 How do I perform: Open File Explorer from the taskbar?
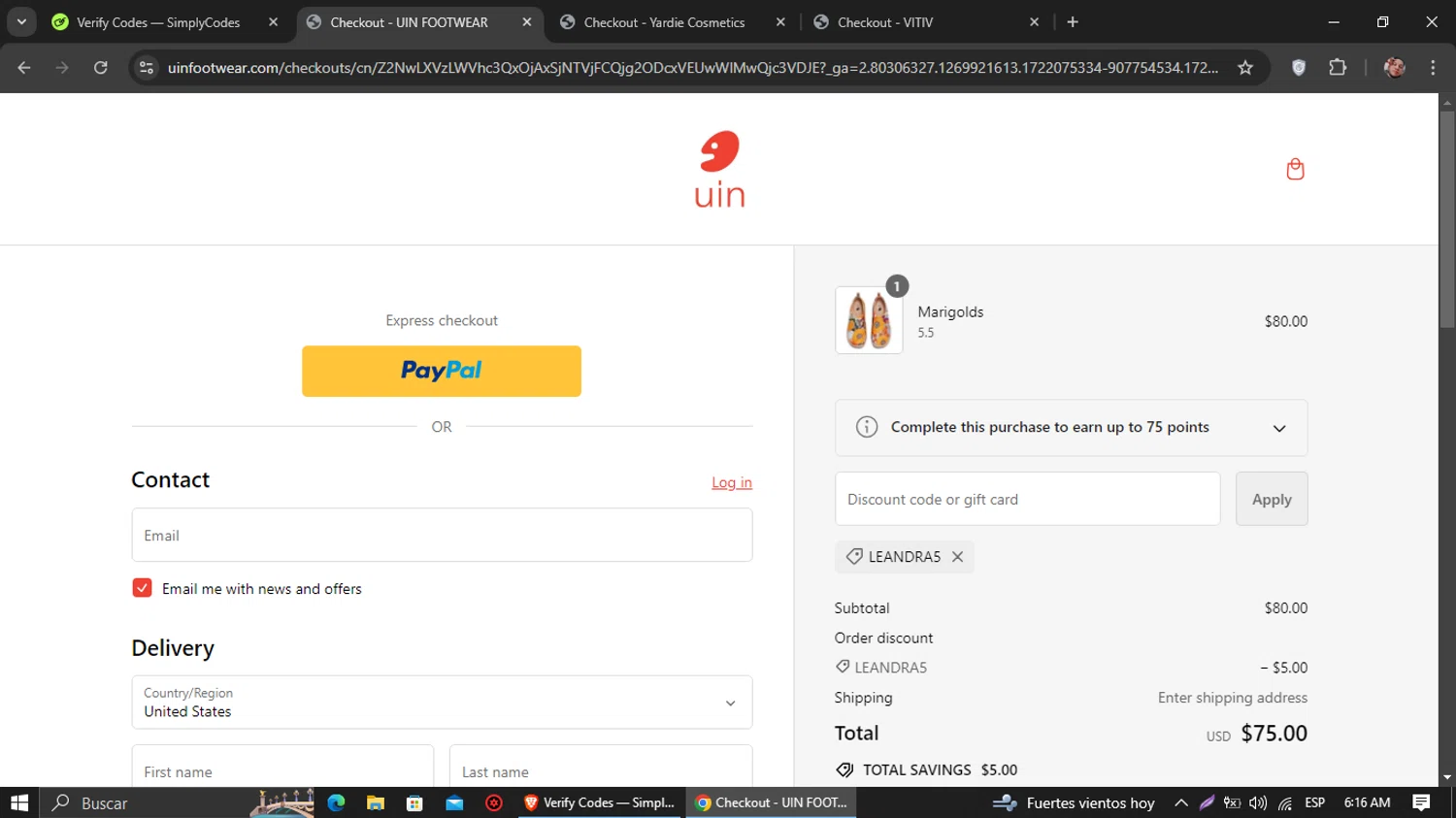click(376, 802)
